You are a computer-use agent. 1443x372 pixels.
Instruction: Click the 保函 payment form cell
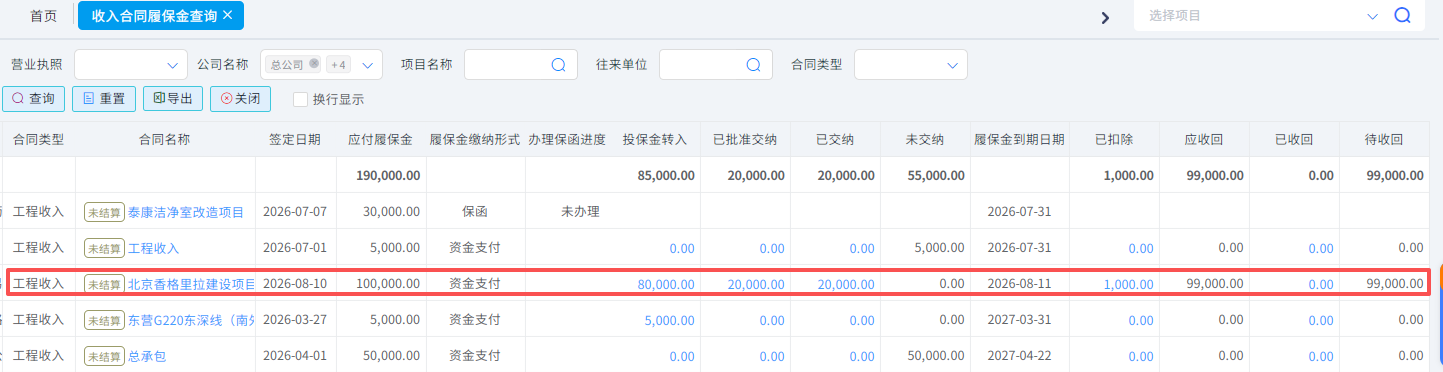click(x=475, y=212)
